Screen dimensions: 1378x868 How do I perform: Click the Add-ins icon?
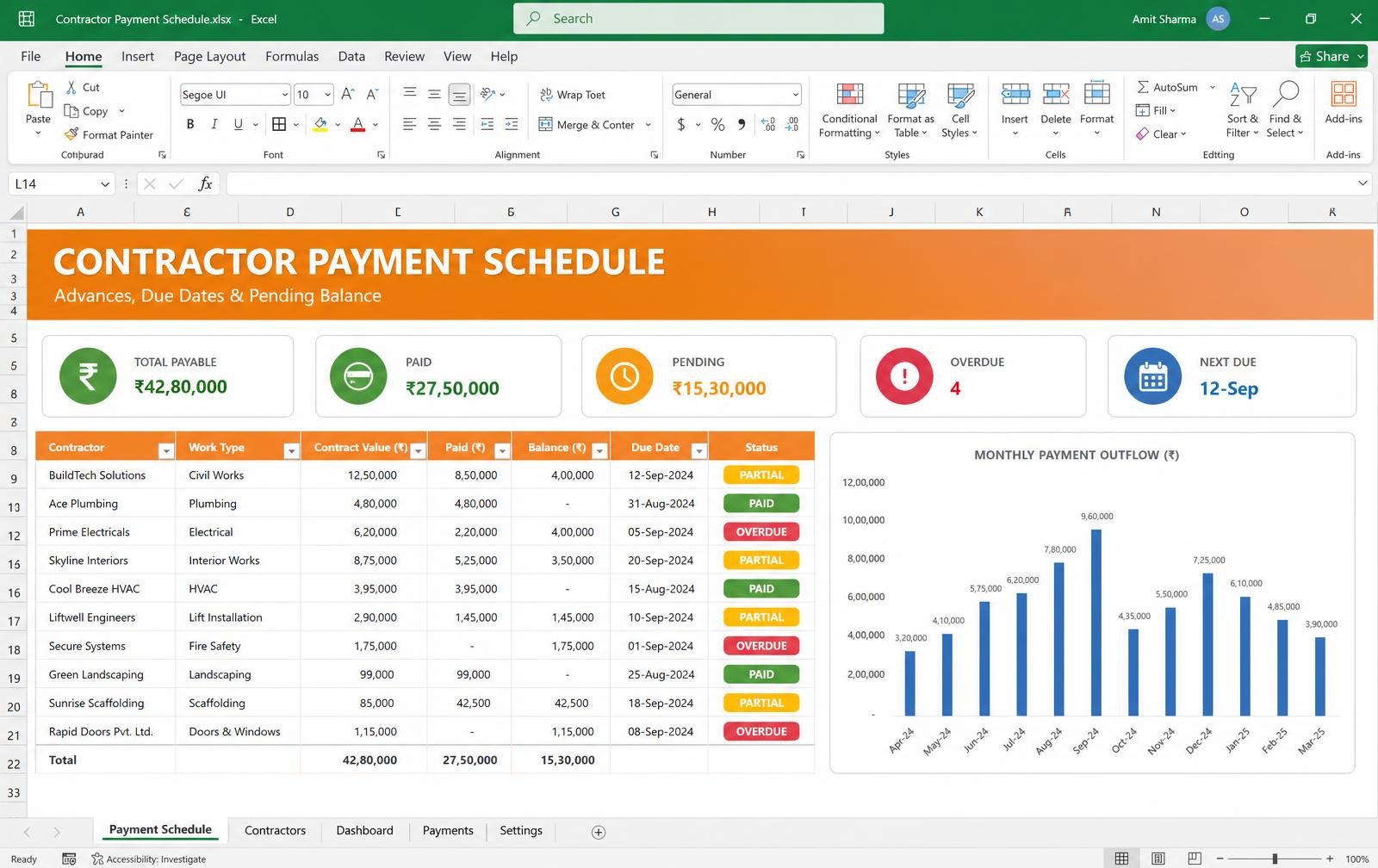(x=1344, y=93)
